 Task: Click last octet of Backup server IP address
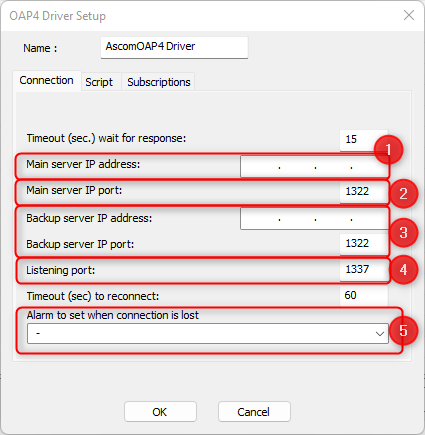pyautogui.click(x=369, y=219)
